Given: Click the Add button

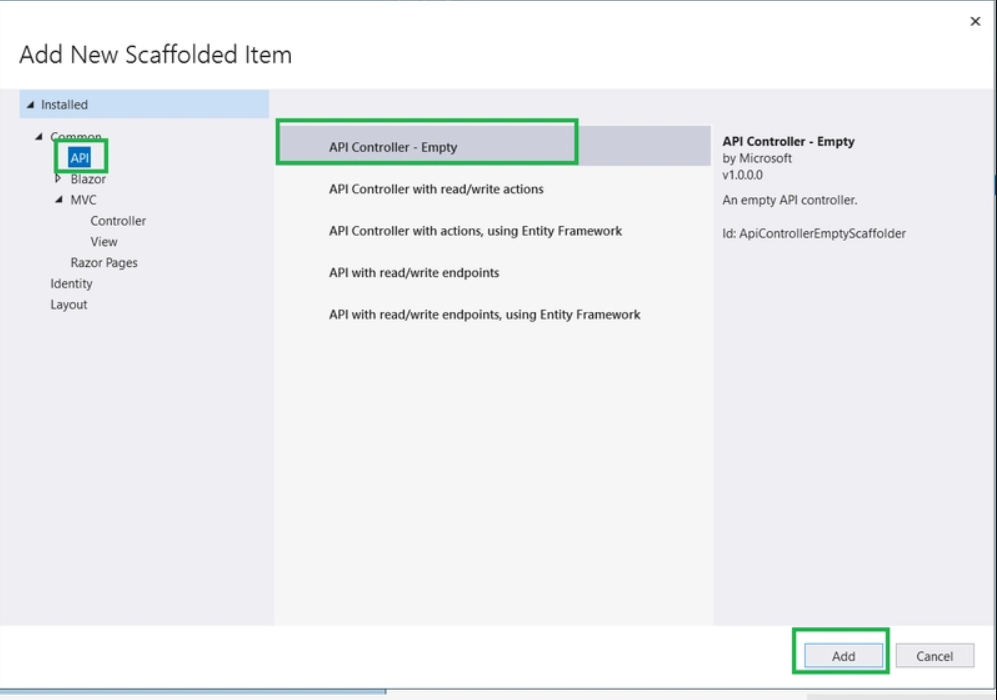Looking at the screenshot, I should 843,656.
